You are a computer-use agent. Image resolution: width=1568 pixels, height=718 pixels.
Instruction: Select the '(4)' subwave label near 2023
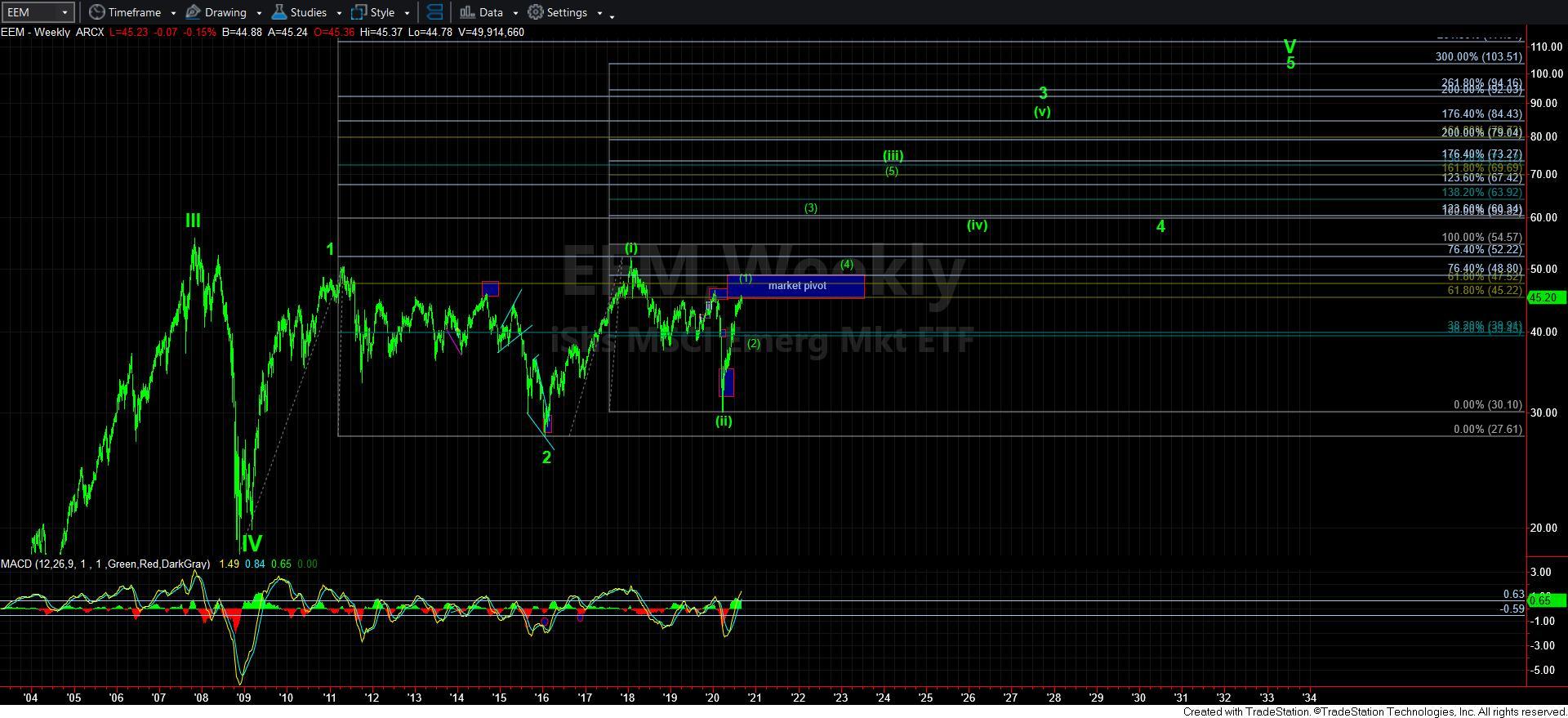[847, 265]
